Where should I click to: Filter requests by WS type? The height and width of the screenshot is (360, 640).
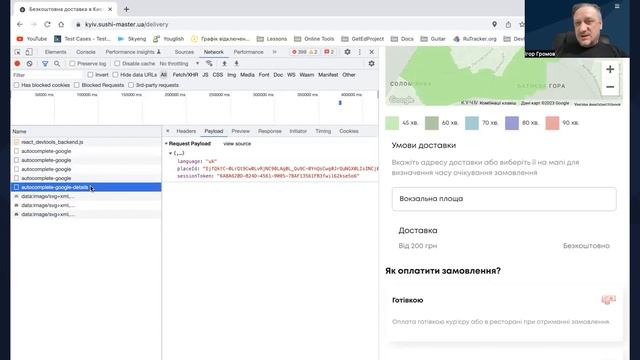point(291,75)
